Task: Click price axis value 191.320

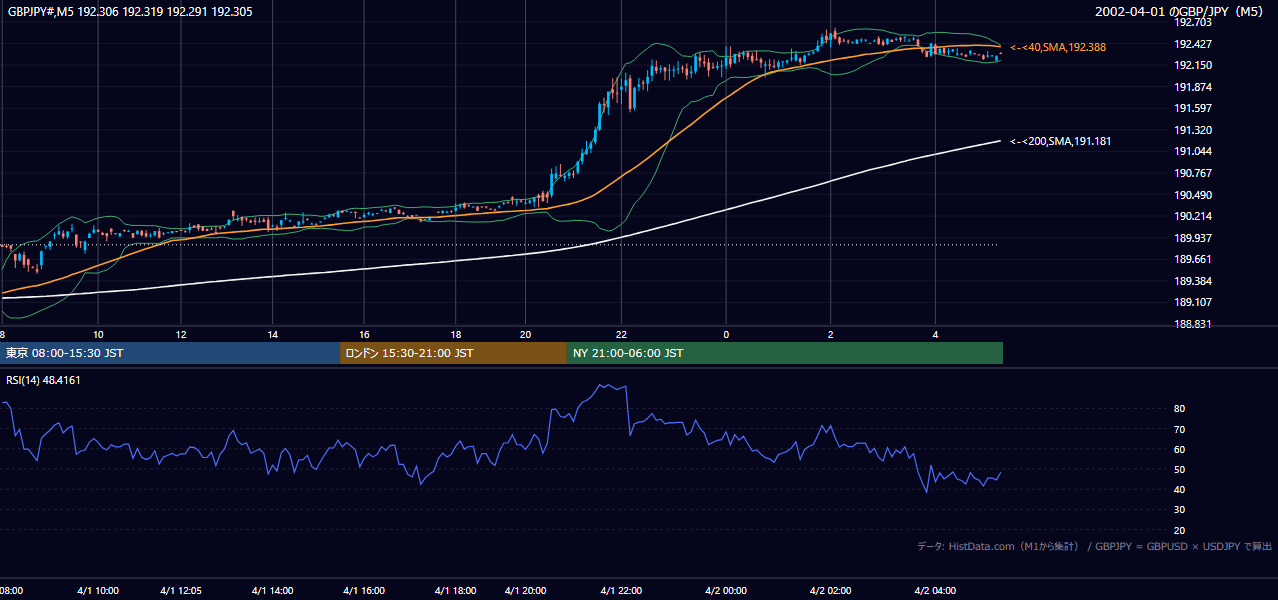Action: point(1193,130)
